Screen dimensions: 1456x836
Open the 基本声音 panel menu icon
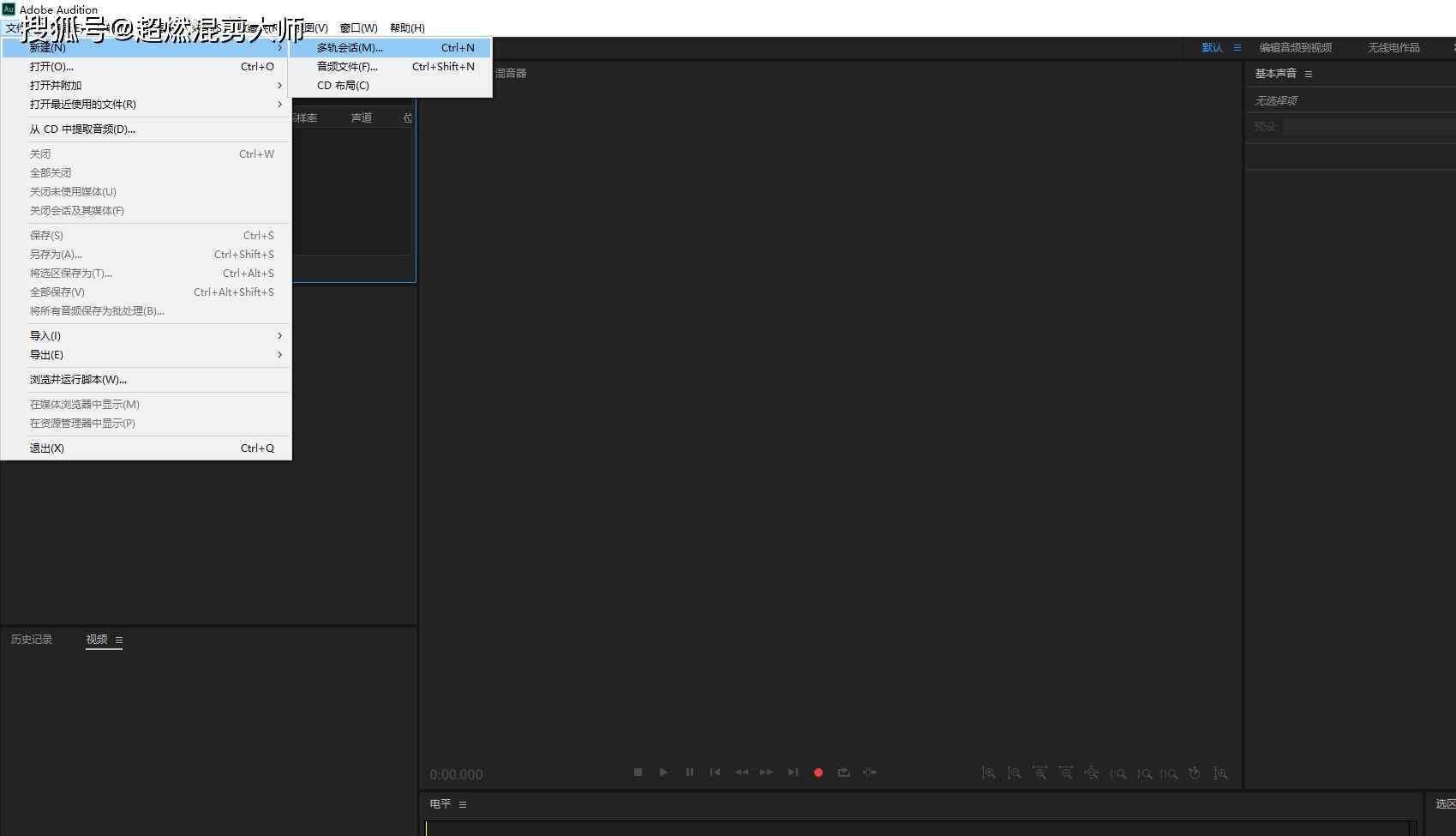pyautogui.click(x=1309, y=74)
